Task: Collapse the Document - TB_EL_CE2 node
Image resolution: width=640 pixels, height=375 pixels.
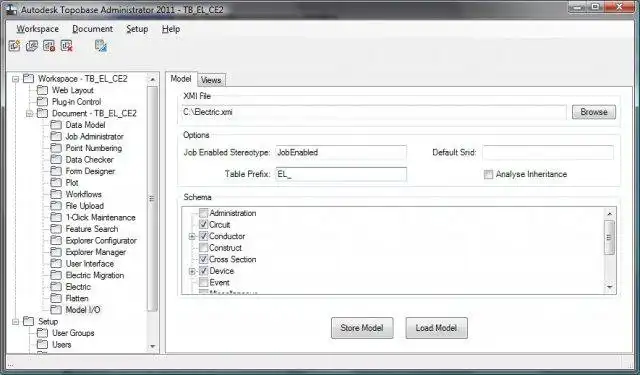Action: 29,113
